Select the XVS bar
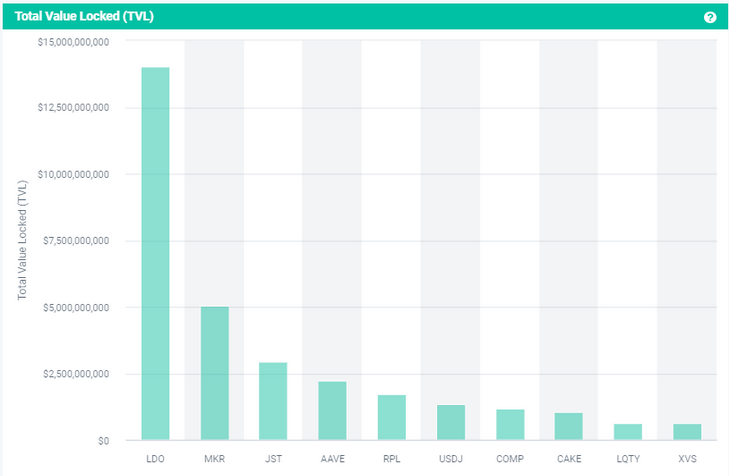The image size is (729, 476). coord(687,432)
